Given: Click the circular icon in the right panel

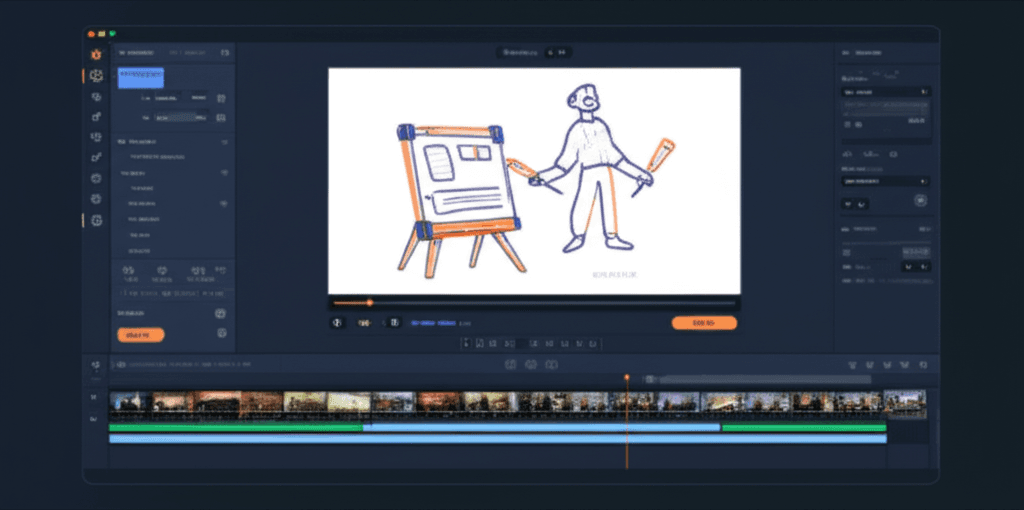Looking at the screenshot, I should coord(921,200).
